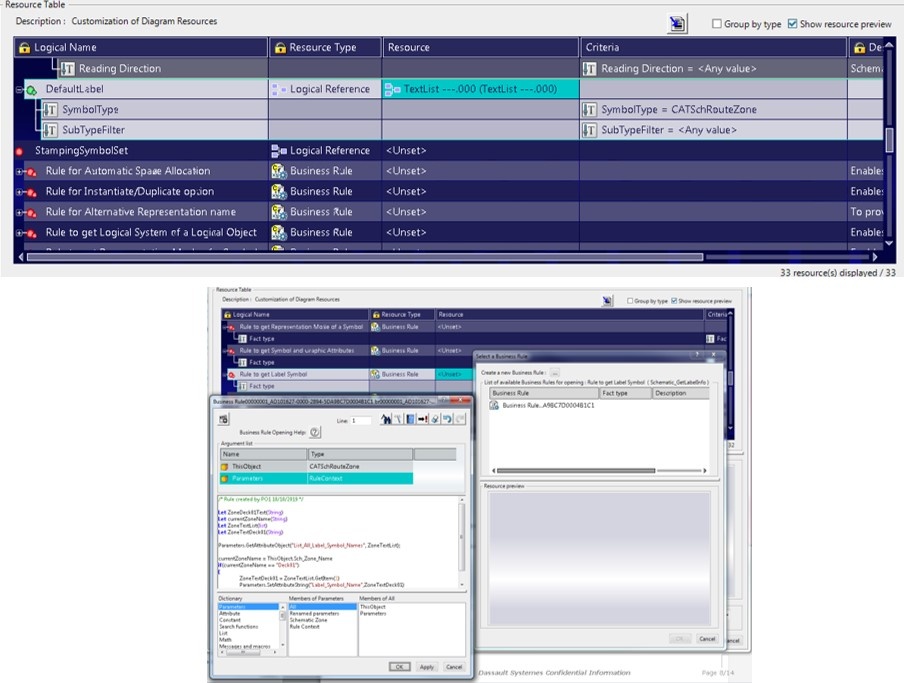Viewport: 904px width, 683px height.
Task: Expand Rule for Alternative Representation name node
Action: (x=19, y=212)
